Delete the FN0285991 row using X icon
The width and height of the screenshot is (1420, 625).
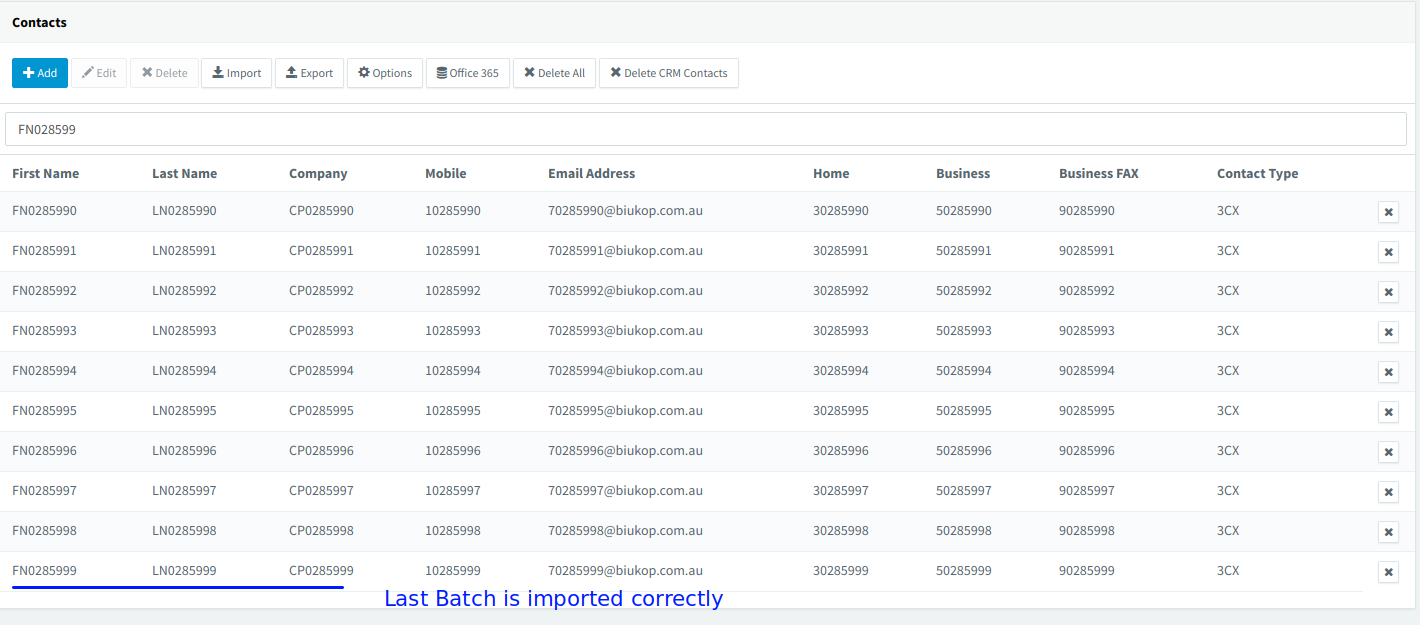pos(1388,252)
